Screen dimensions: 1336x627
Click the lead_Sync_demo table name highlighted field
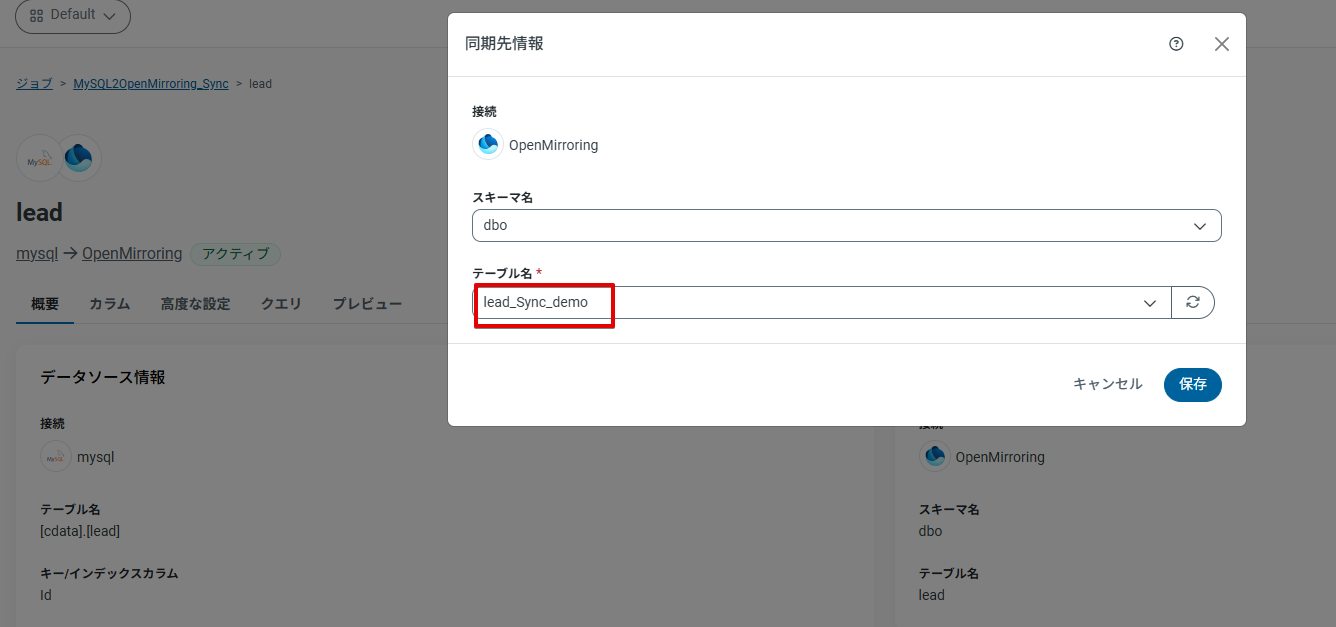point(543,302)
